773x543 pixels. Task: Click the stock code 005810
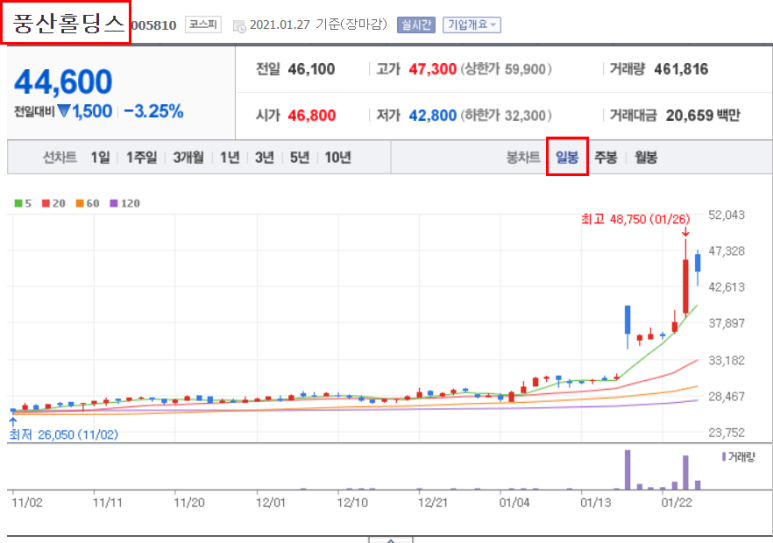[x=154, y=26]
